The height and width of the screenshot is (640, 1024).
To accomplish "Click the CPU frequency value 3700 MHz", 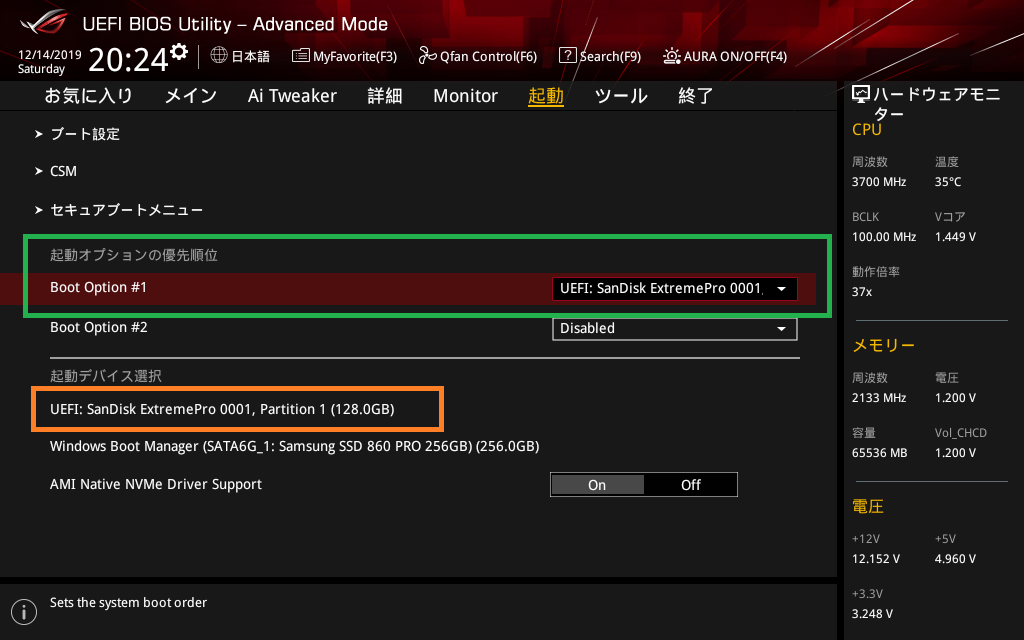I will pyautogui.click(x=879, y=182).
